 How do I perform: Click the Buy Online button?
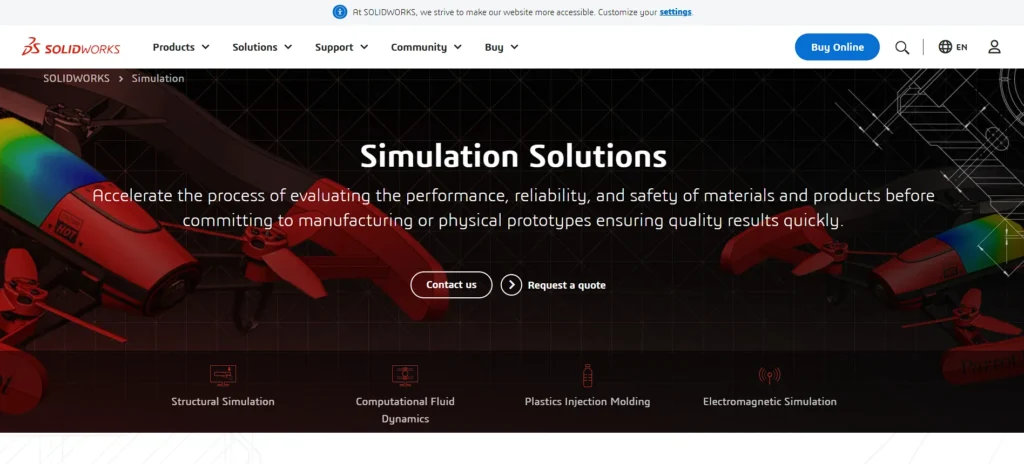tap(837, 47)
